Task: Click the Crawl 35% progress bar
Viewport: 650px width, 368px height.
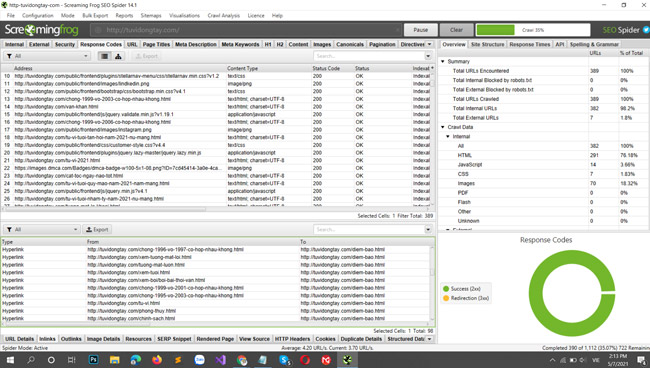Action: point(533,30)
